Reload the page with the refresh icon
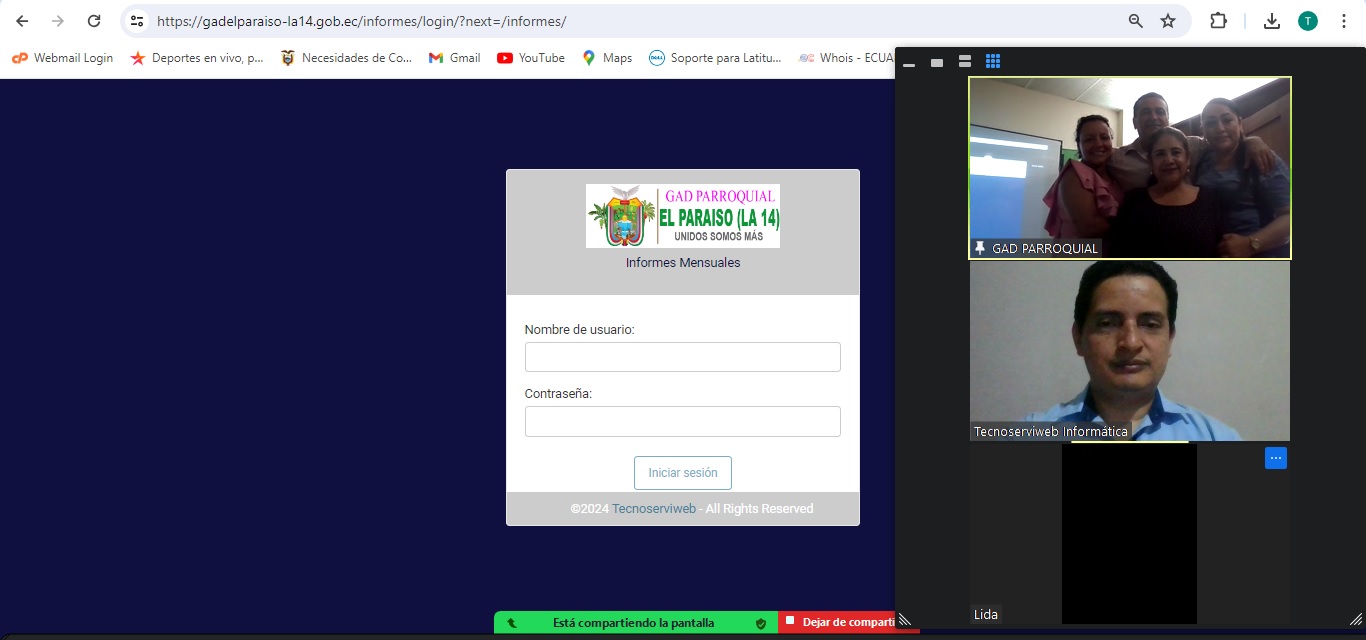This screenshot has height=640, width=1366. 94,21
